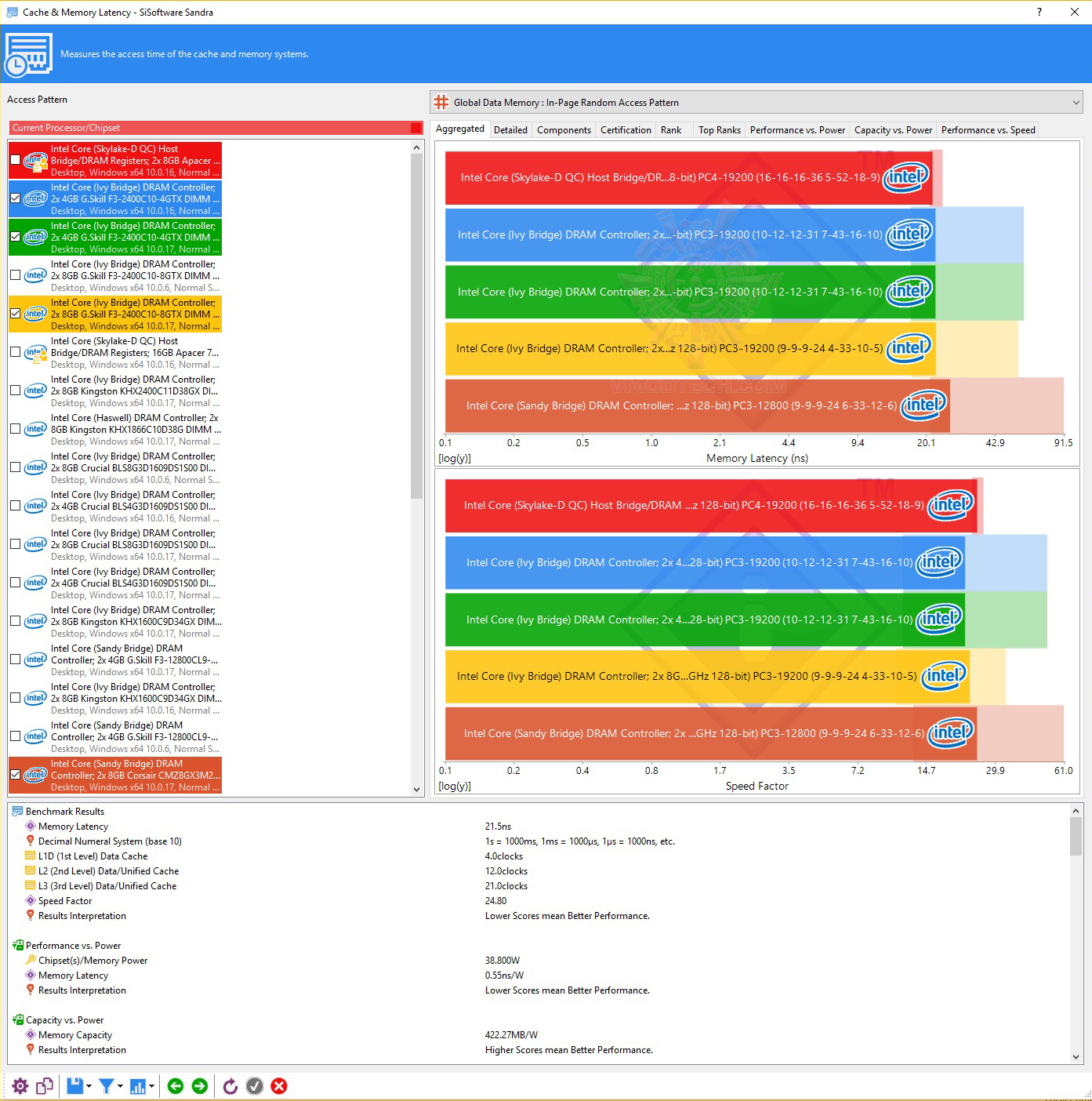This screenshot has height=1101, width=1092.
Task: Check the Haswell Kingston KHX1866C10D38G entry
Action: click(16, 429)
